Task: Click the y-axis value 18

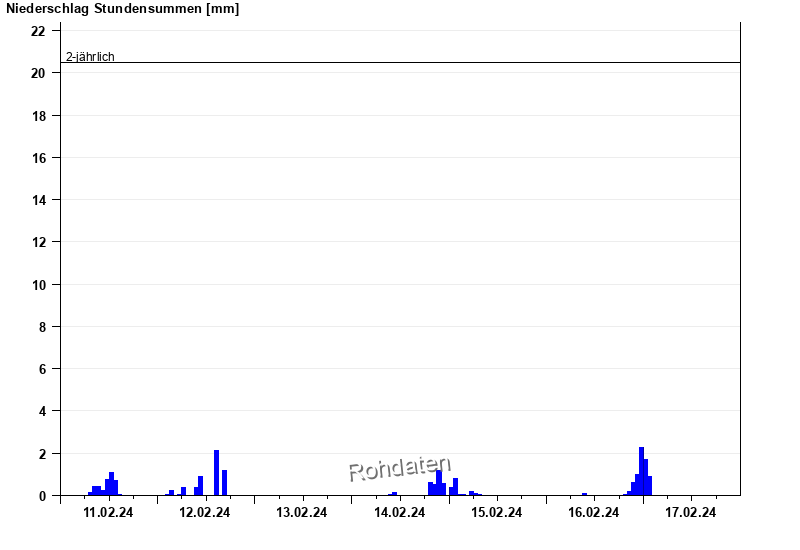Action: (38, 116)
